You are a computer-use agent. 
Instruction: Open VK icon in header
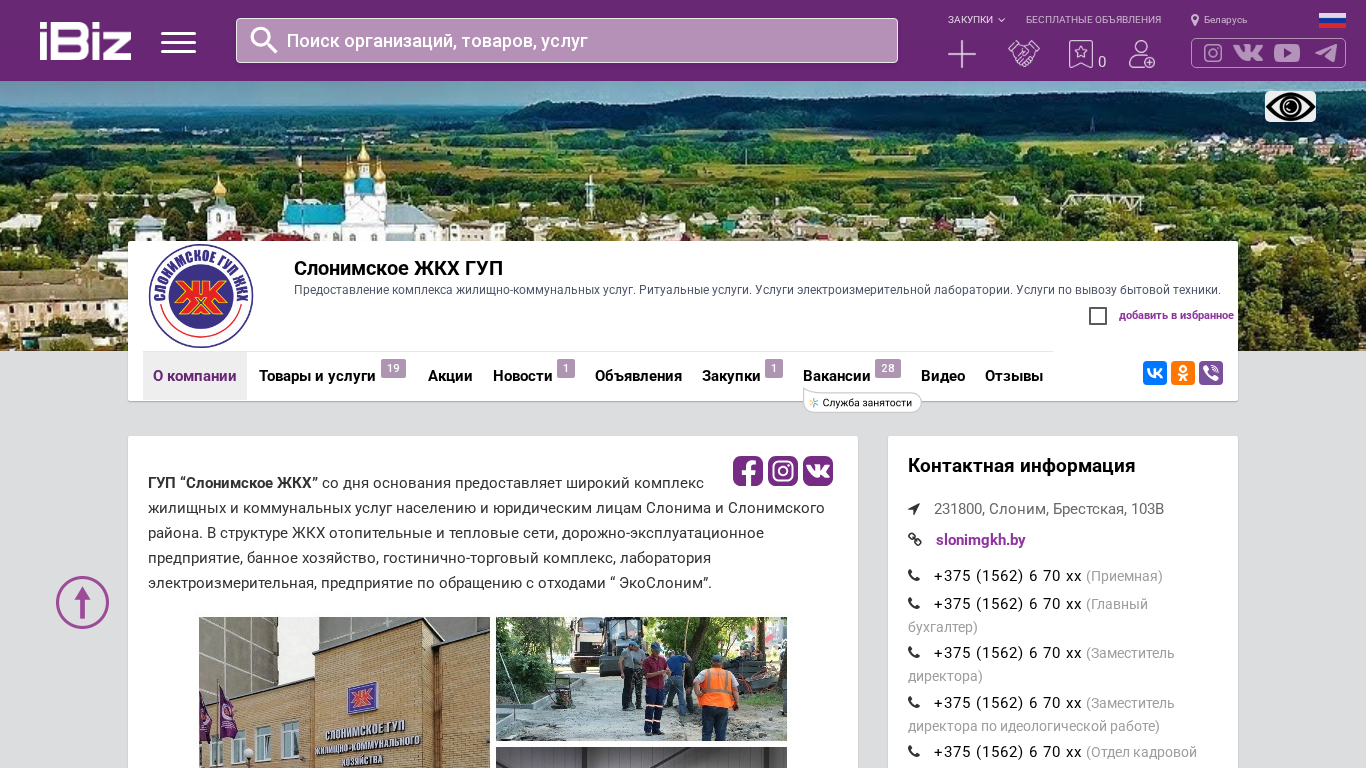click(1248, 53)
